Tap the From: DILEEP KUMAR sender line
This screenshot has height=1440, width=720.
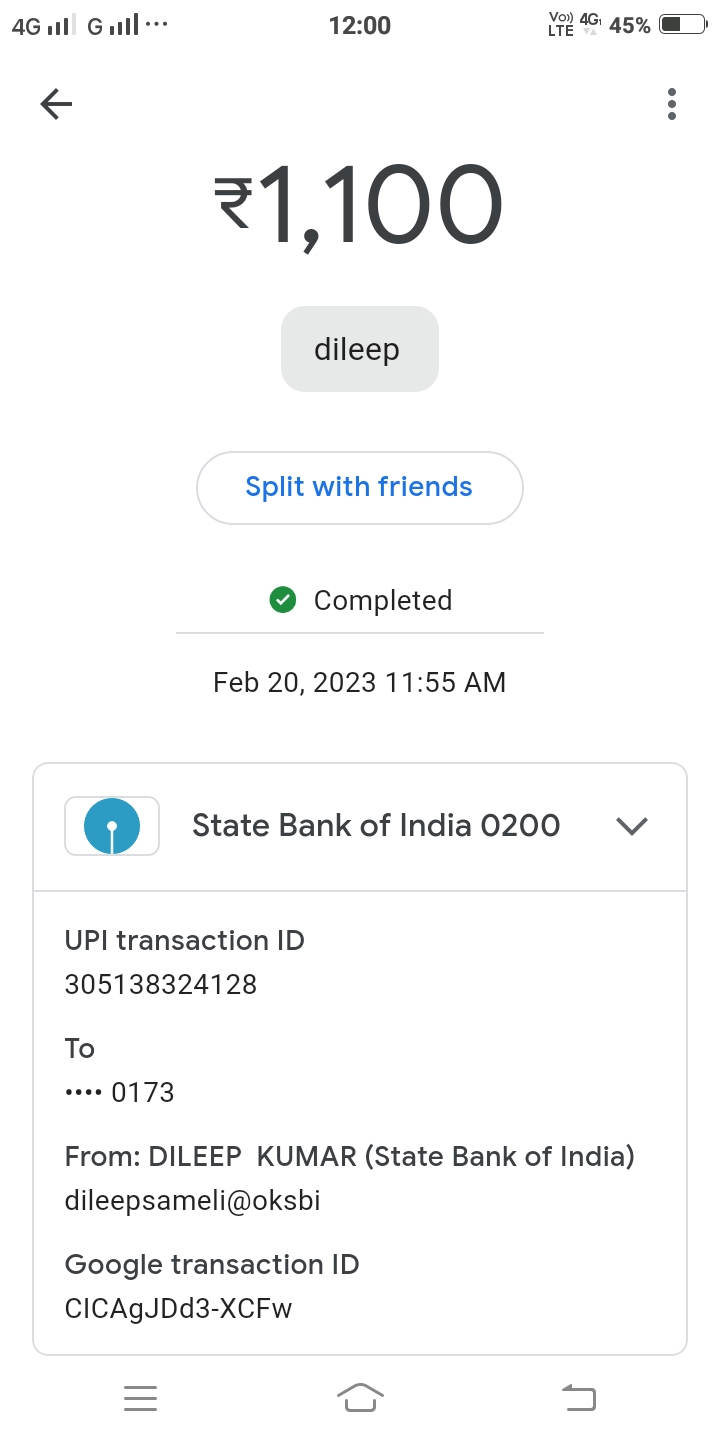(350, 1157)
